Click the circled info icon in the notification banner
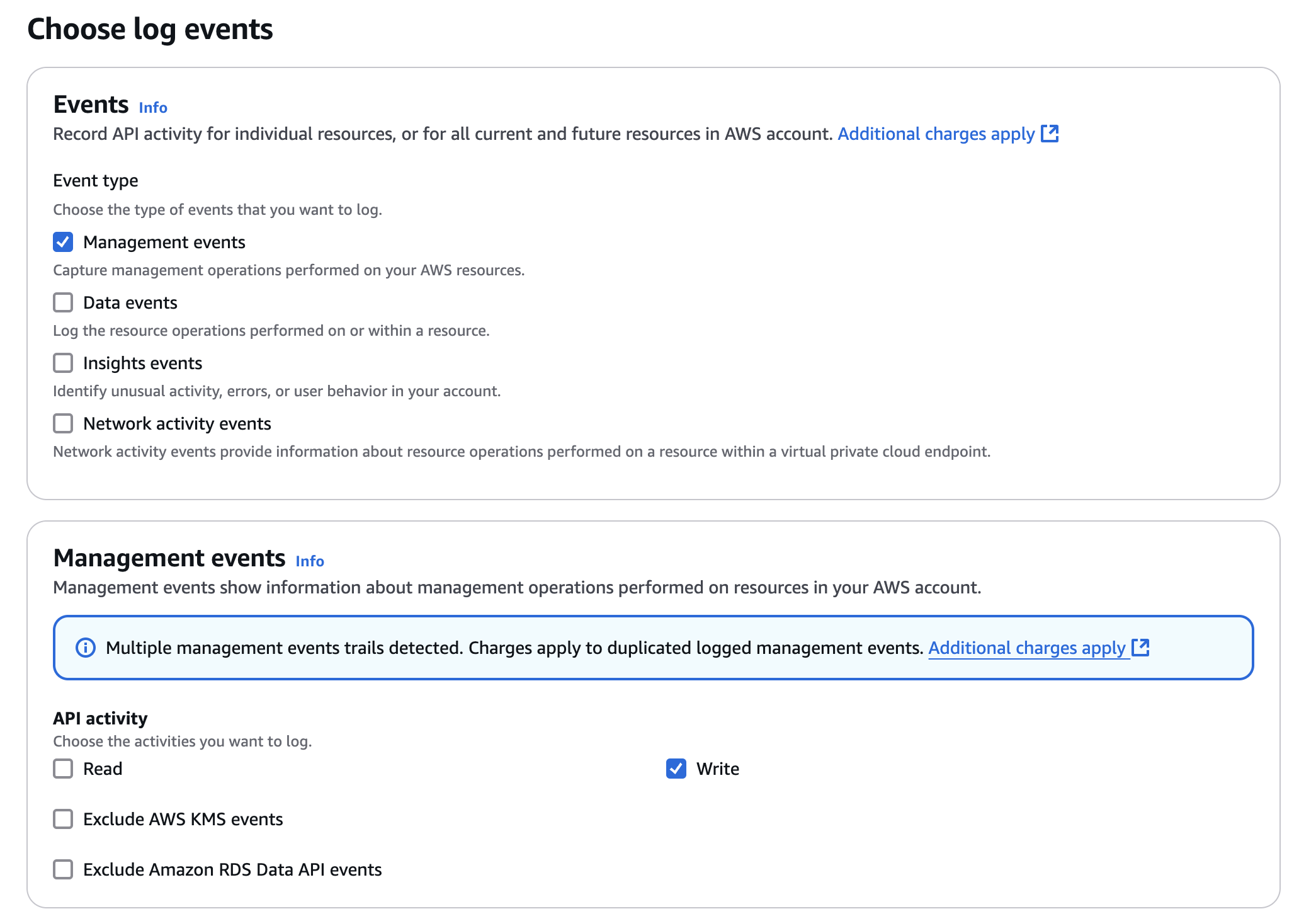Image resolution: width=1316 pixels, height=921 pixels. tap(84, 647)
